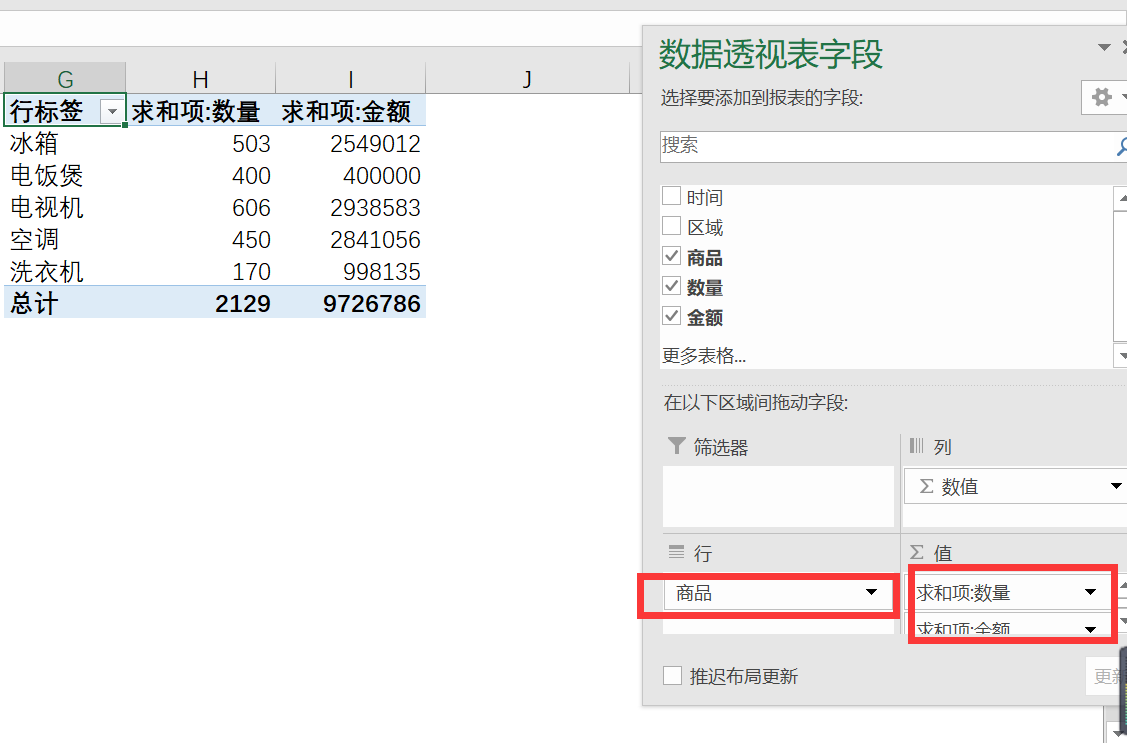
Task: Click the columns icon beside 列
Action: click(x=916, y=446)
